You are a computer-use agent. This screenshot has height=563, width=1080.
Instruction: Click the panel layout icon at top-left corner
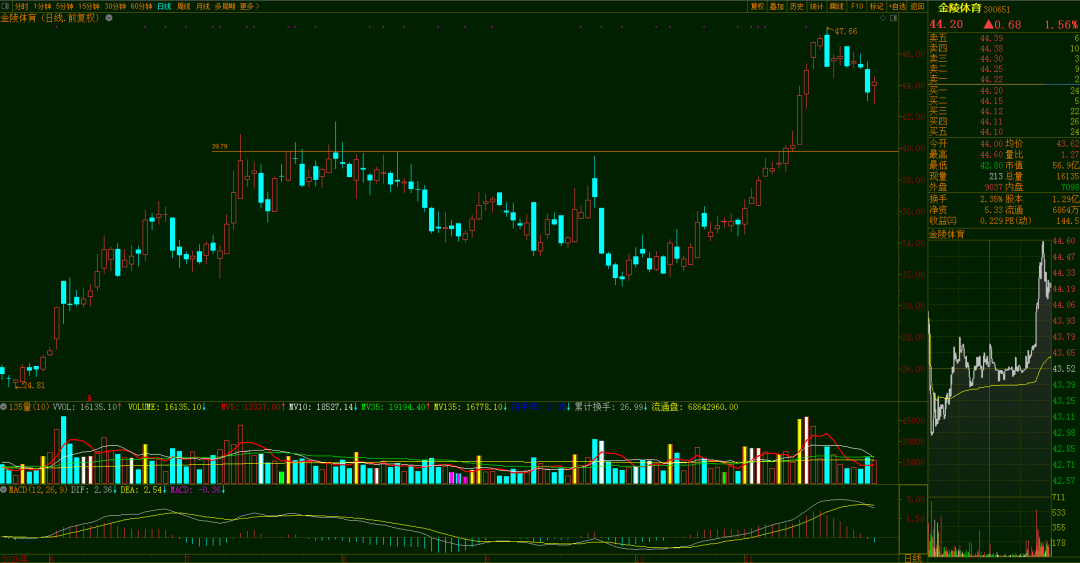(6, 6)
